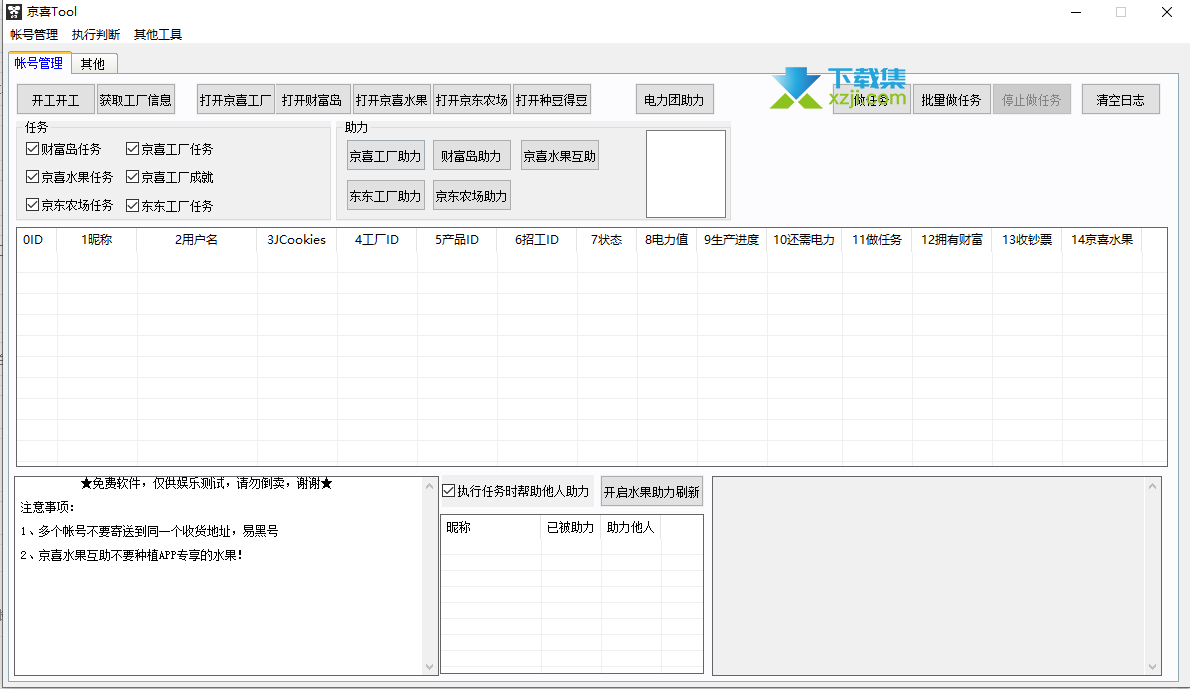Click the 停止做任务 button
Image resolution: width=1190 pixels, height=689 pixels.
[x=1031, y=99]
